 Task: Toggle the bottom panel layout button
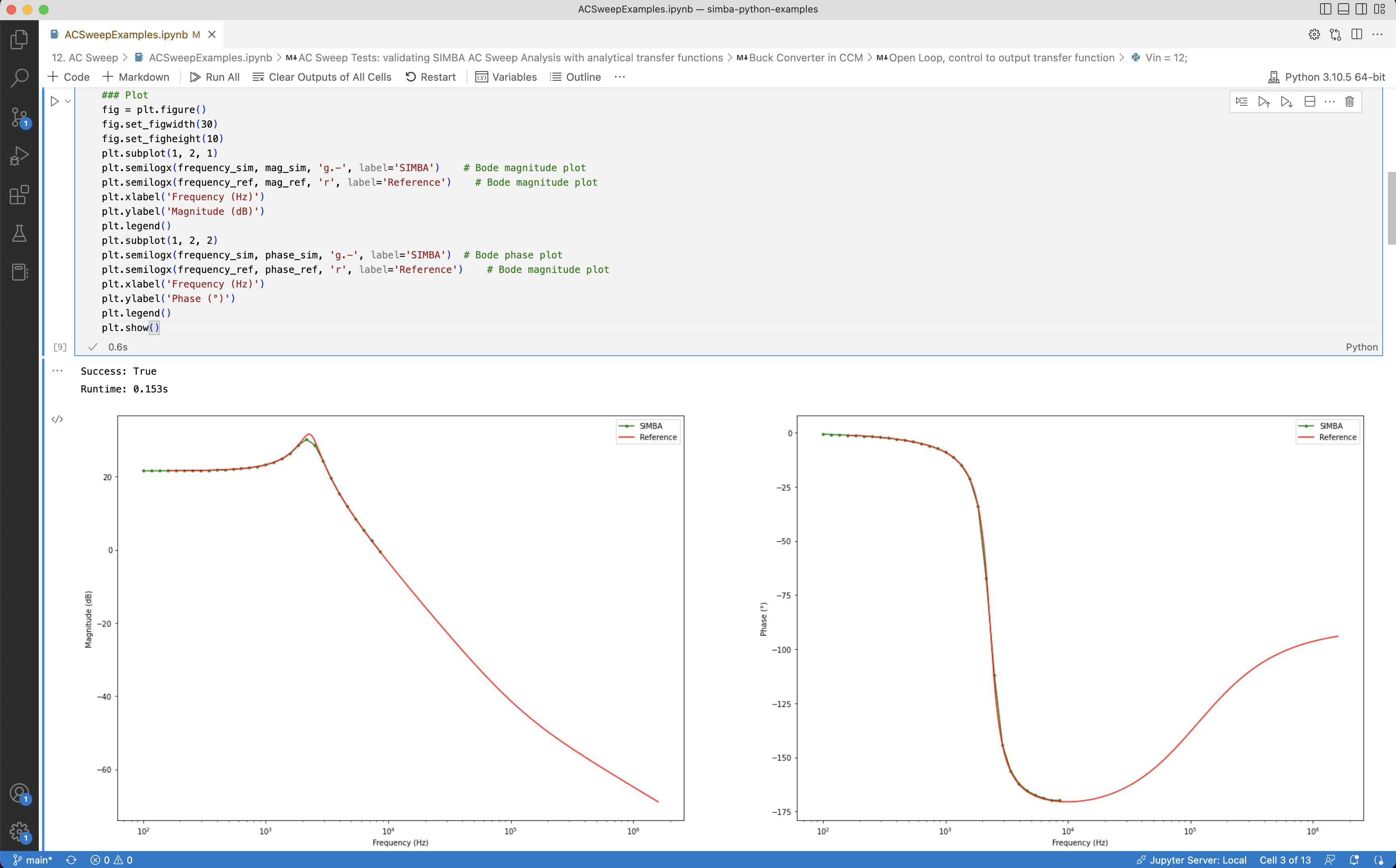(x=1343, y=9)
